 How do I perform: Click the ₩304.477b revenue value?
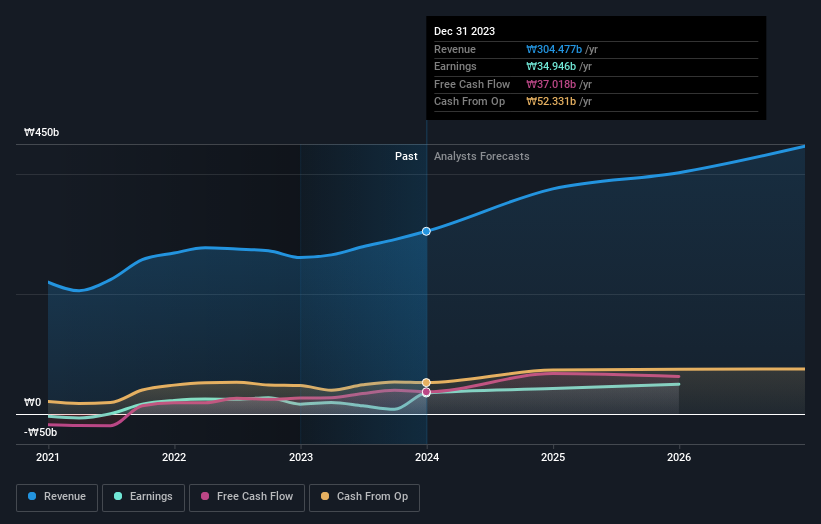coord(554,49)
